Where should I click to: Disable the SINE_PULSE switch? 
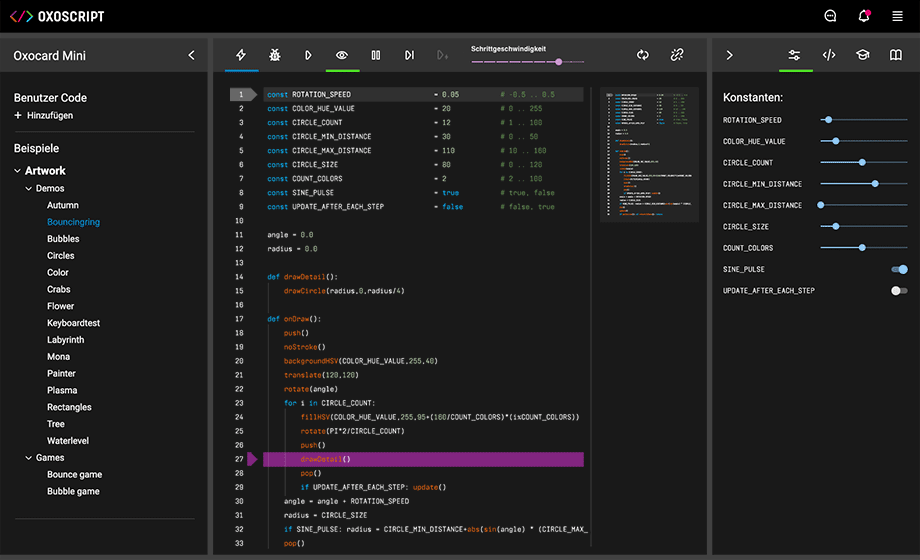pyautogui.click(x=899, y=269)
